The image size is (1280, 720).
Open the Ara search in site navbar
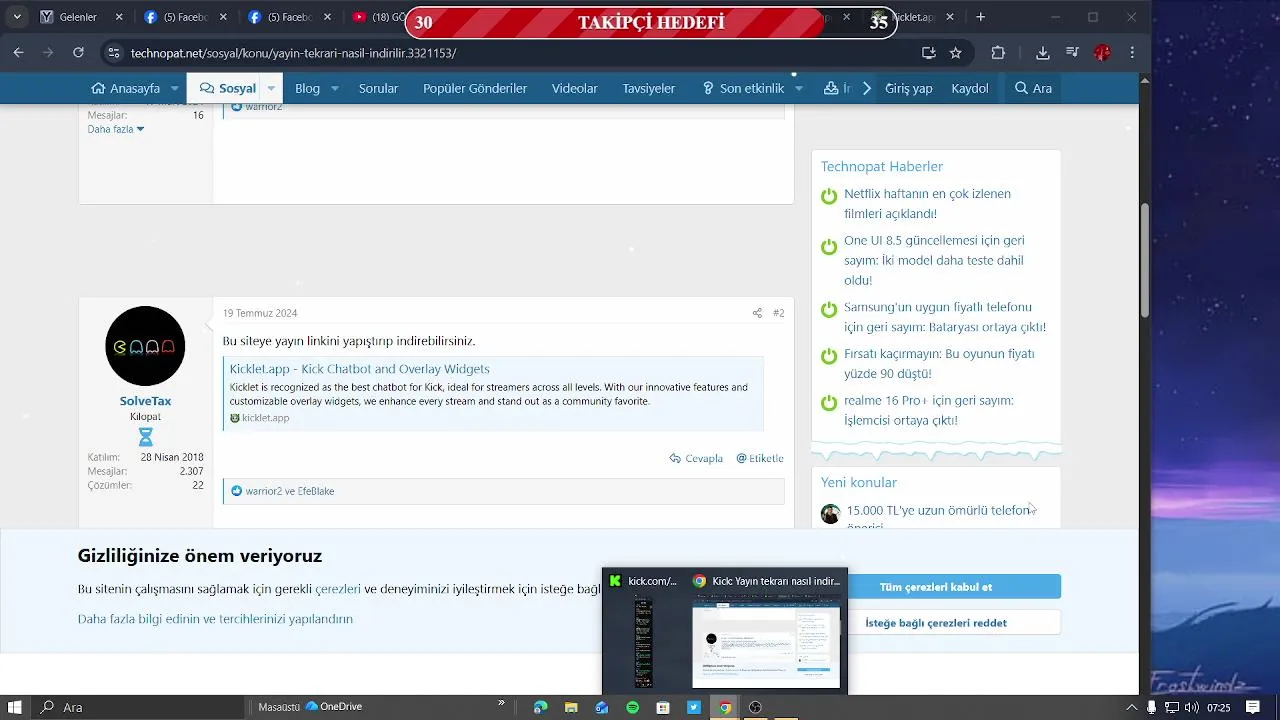[1033, 88]
